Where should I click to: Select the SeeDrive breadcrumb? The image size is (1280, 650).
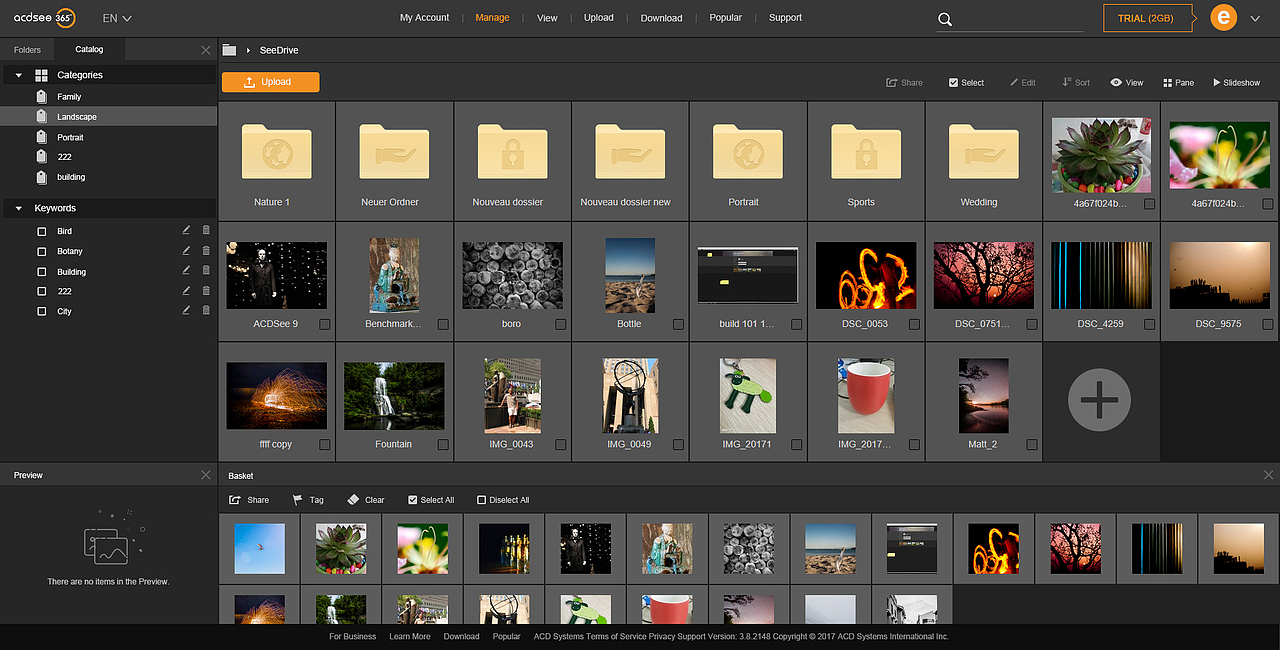point(279,50)
